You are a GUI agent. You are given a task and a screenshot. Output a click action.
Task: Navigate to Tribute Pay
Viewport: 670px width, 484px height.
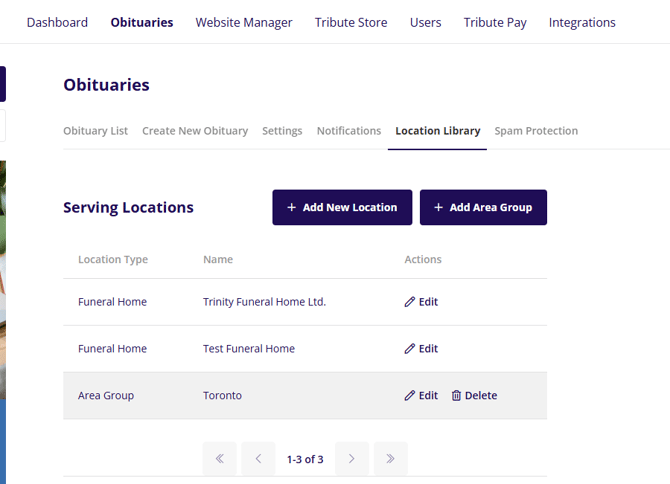pos(495,22)
